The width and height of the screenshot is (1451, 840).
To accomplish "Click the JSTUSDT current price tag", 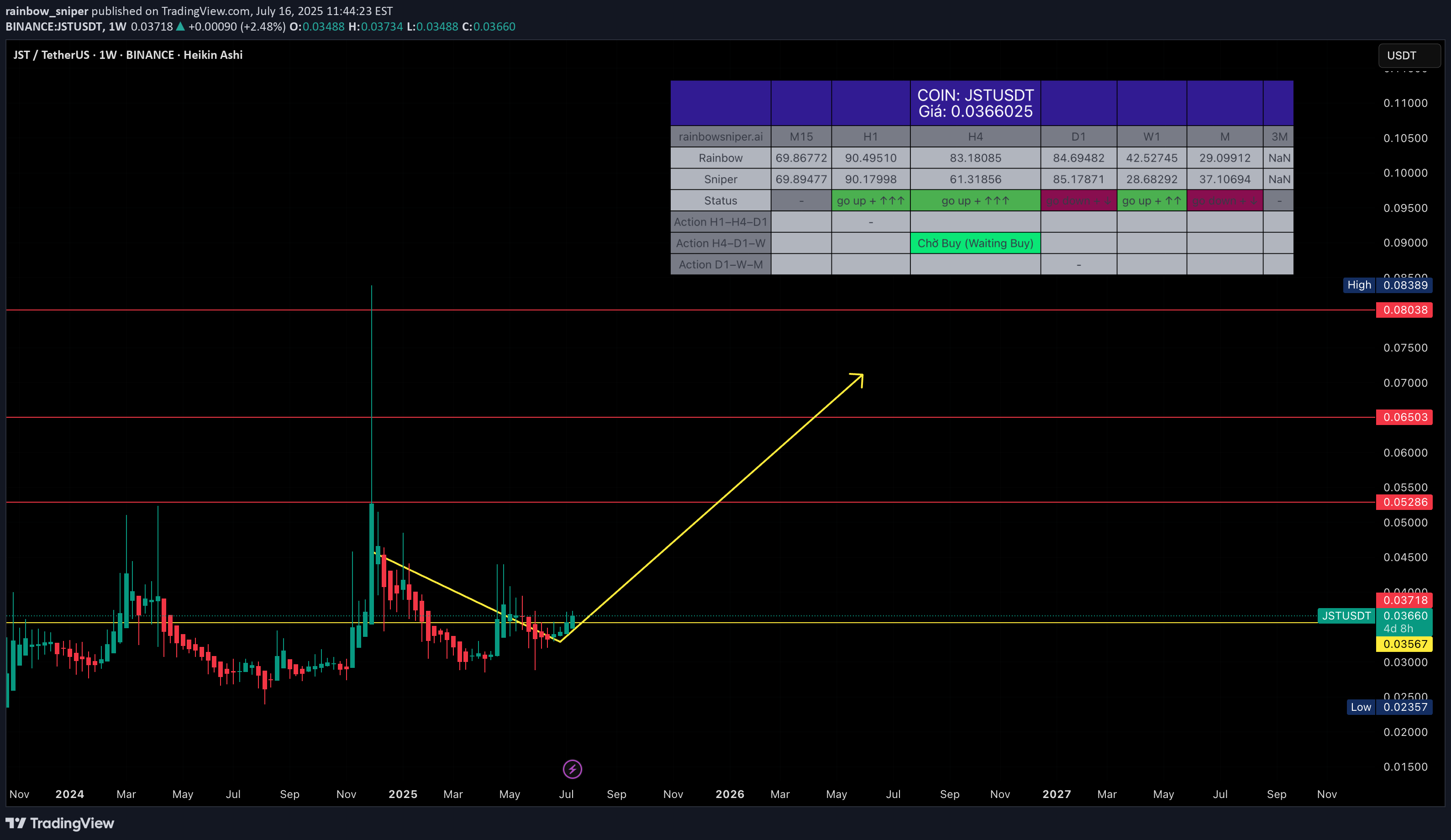I will [x=1346, y=615].
